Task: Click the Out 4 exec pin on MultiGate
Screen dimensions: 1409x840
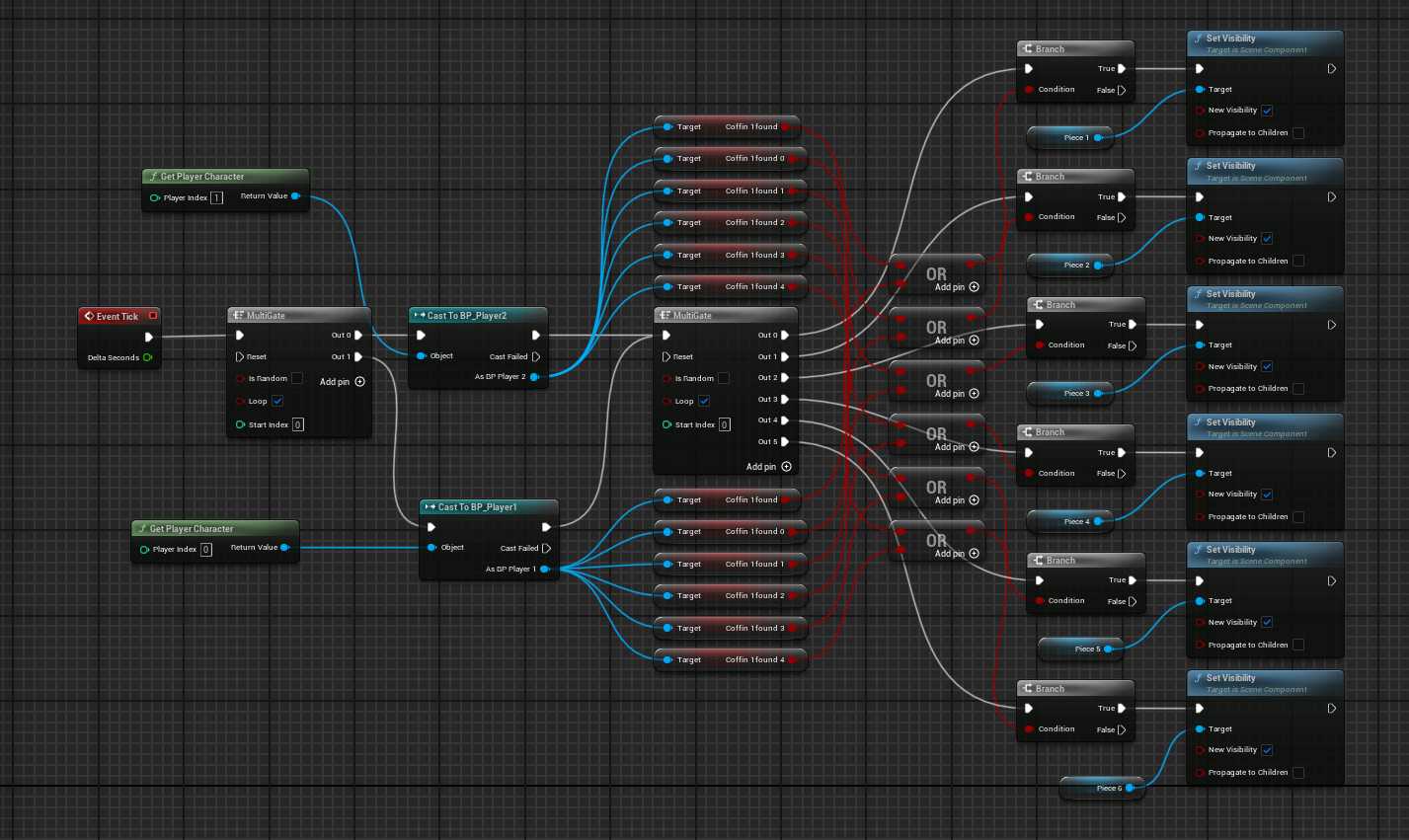Action: 785,420
